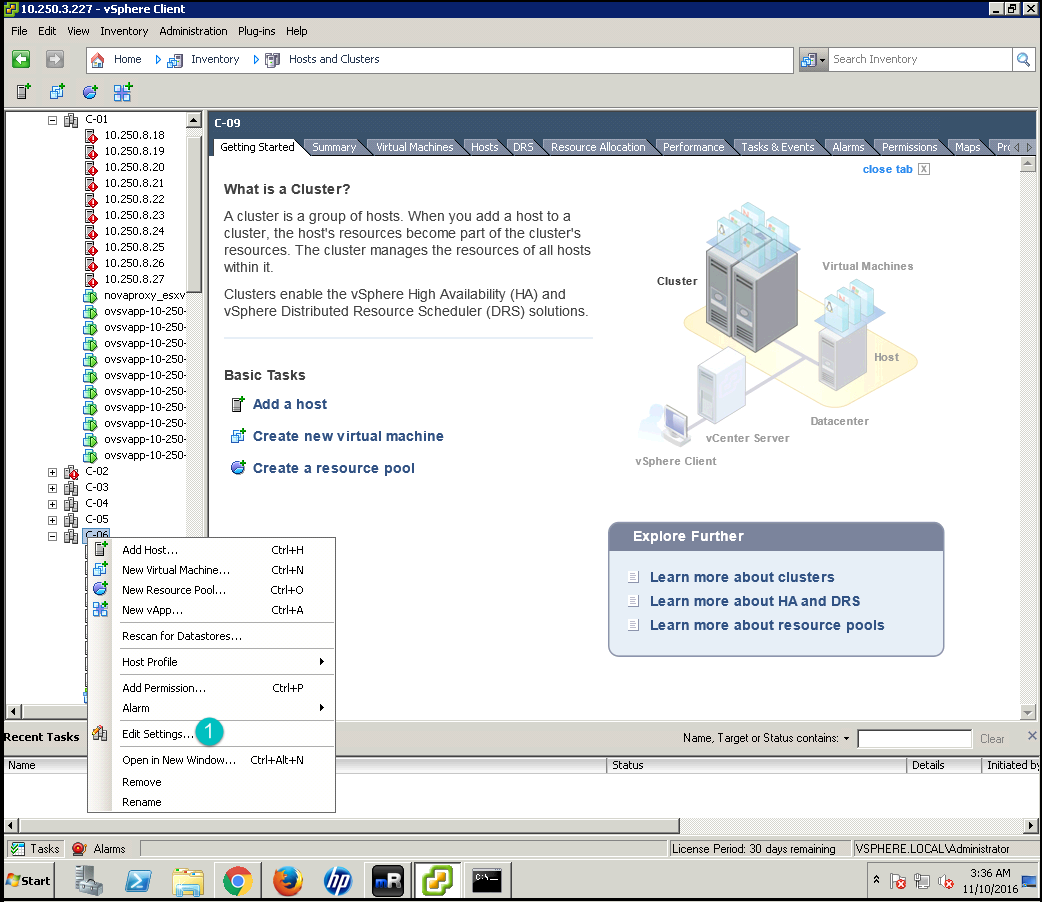Click the Recent Tasks filter text field
This screenshot has height=902, width=1042.
coord(914,739)
